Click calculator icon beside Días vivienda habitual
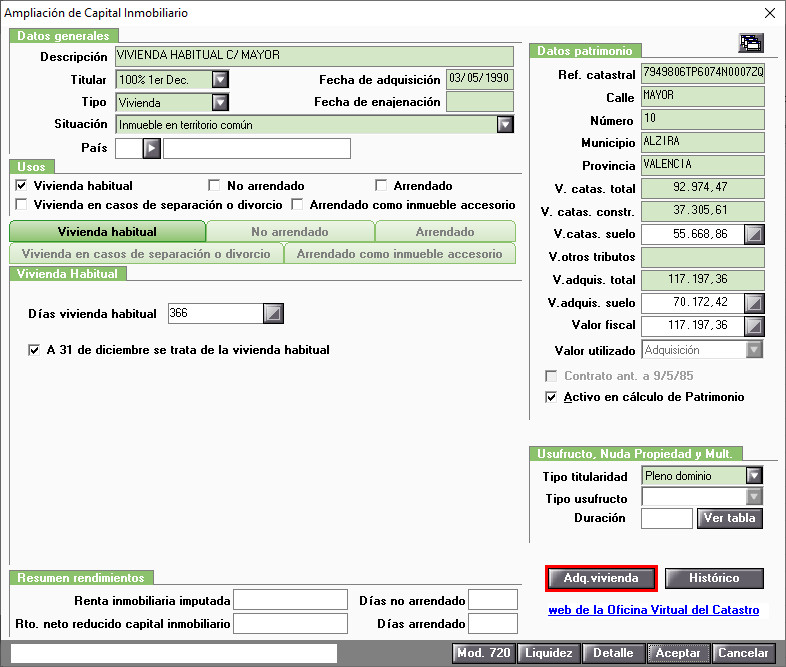The image size is (786, 667). (273, 314)
